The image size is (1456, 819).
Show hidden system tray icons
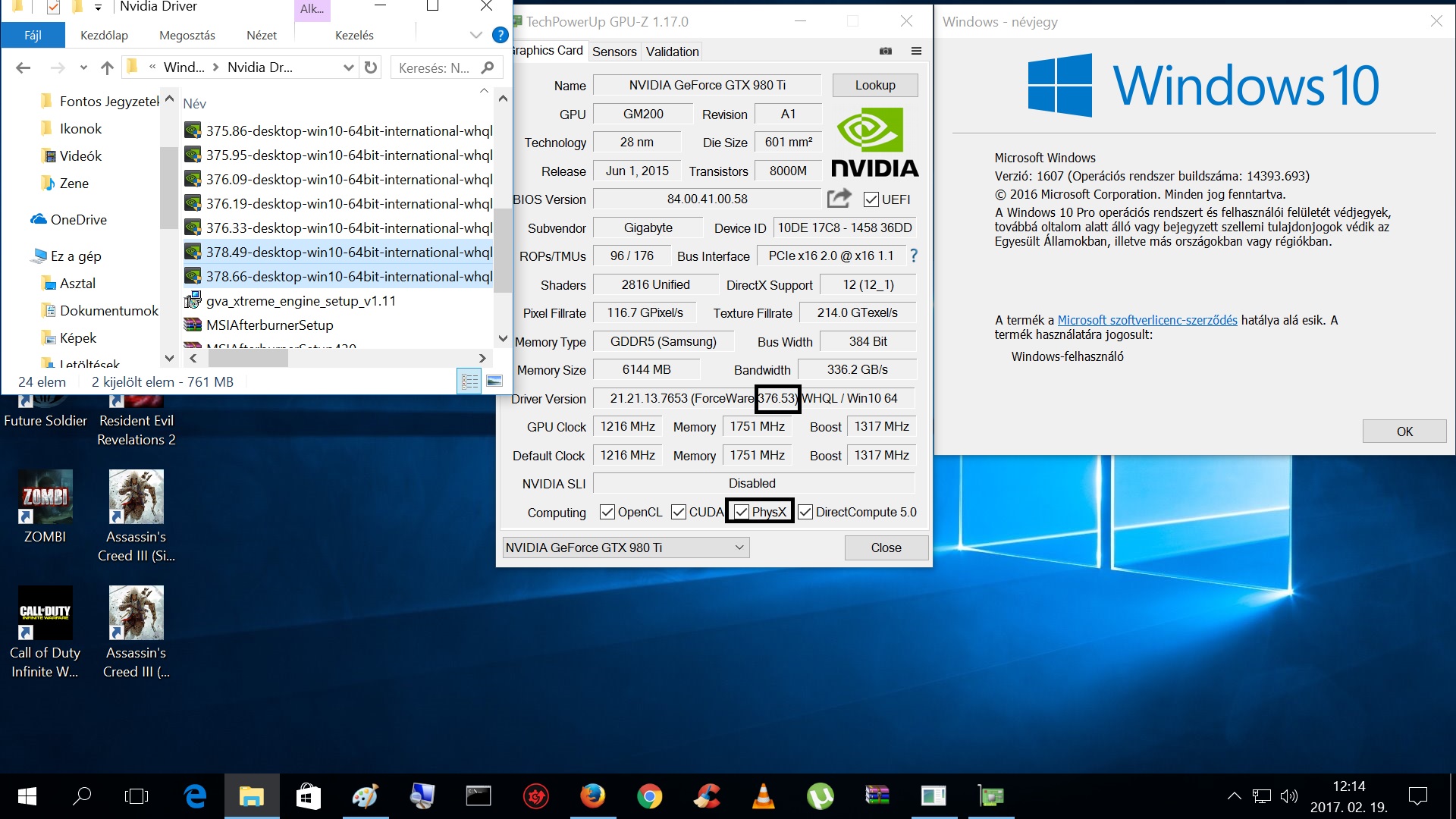tap(1235, 796)
